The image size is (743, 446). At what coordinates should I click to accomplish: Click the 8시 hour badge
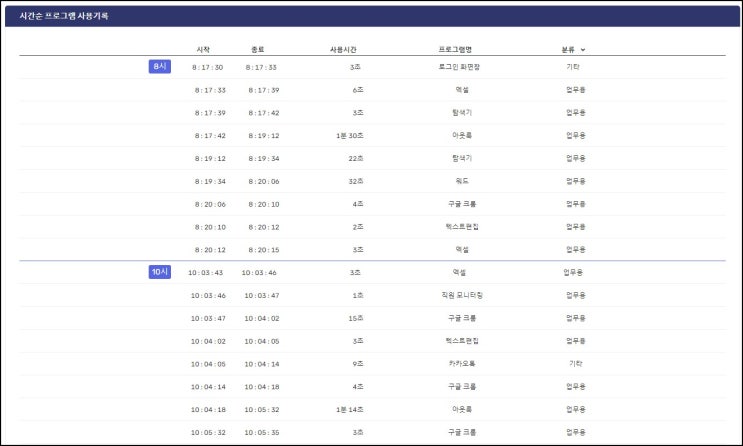click(160, 66)
